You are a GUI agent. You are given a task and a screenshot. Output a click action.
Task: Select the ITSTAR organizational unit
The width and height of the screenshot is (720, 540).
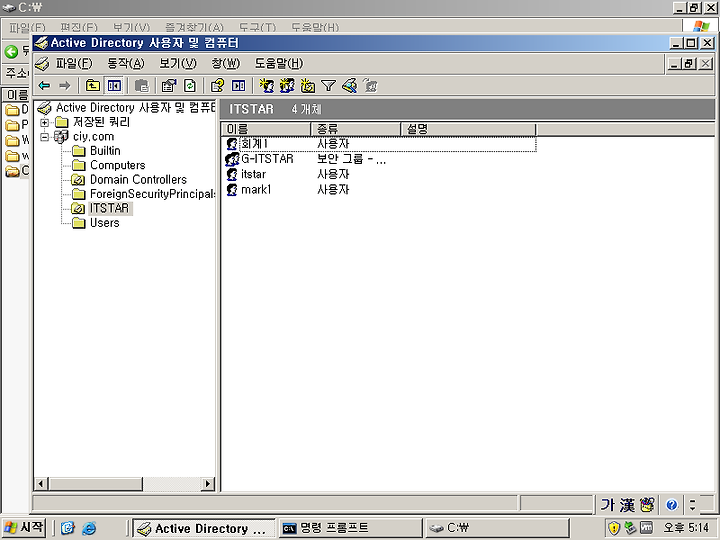tap(109, 208)
